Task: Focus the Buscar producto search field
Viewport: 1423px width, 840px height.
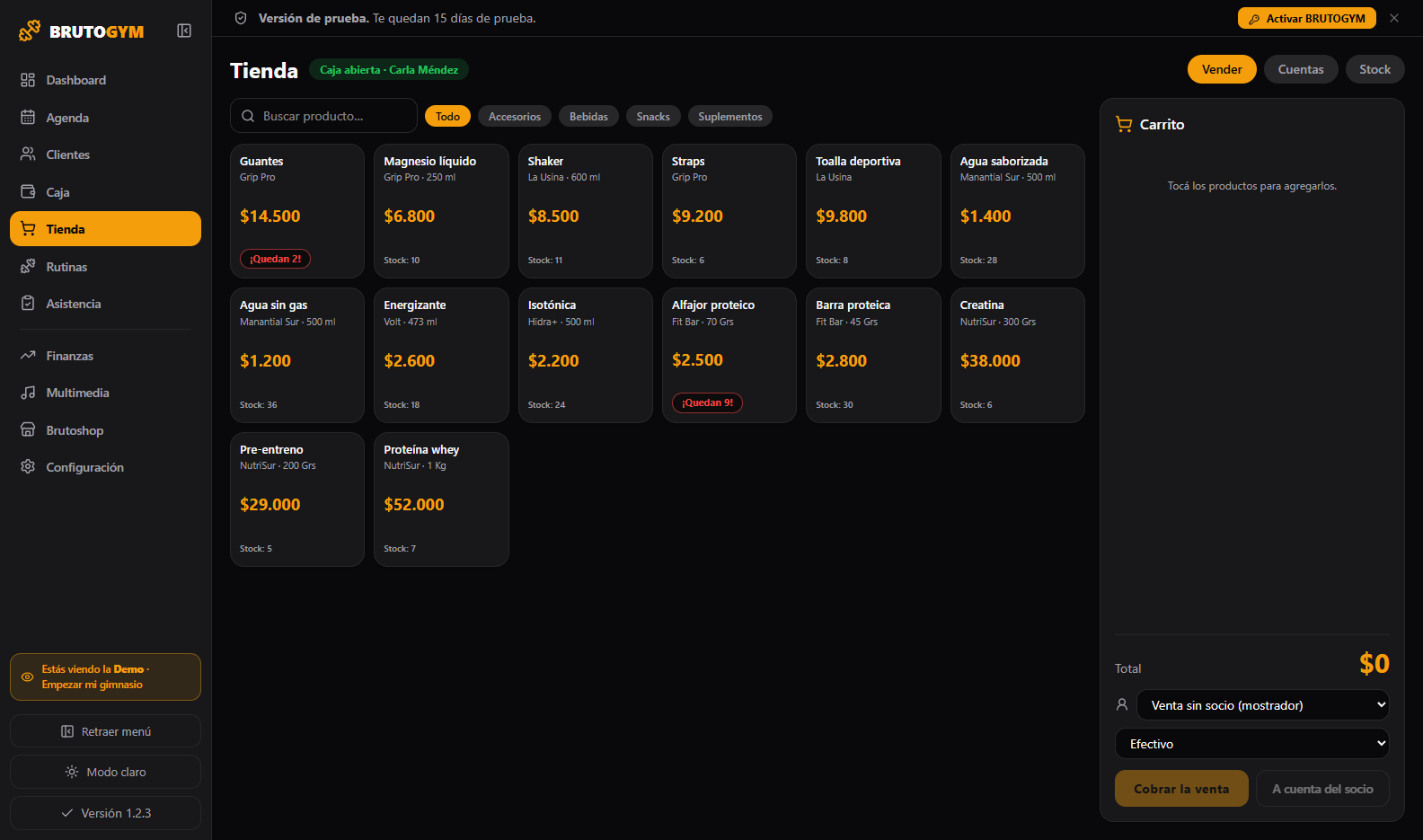Action: 323,116
